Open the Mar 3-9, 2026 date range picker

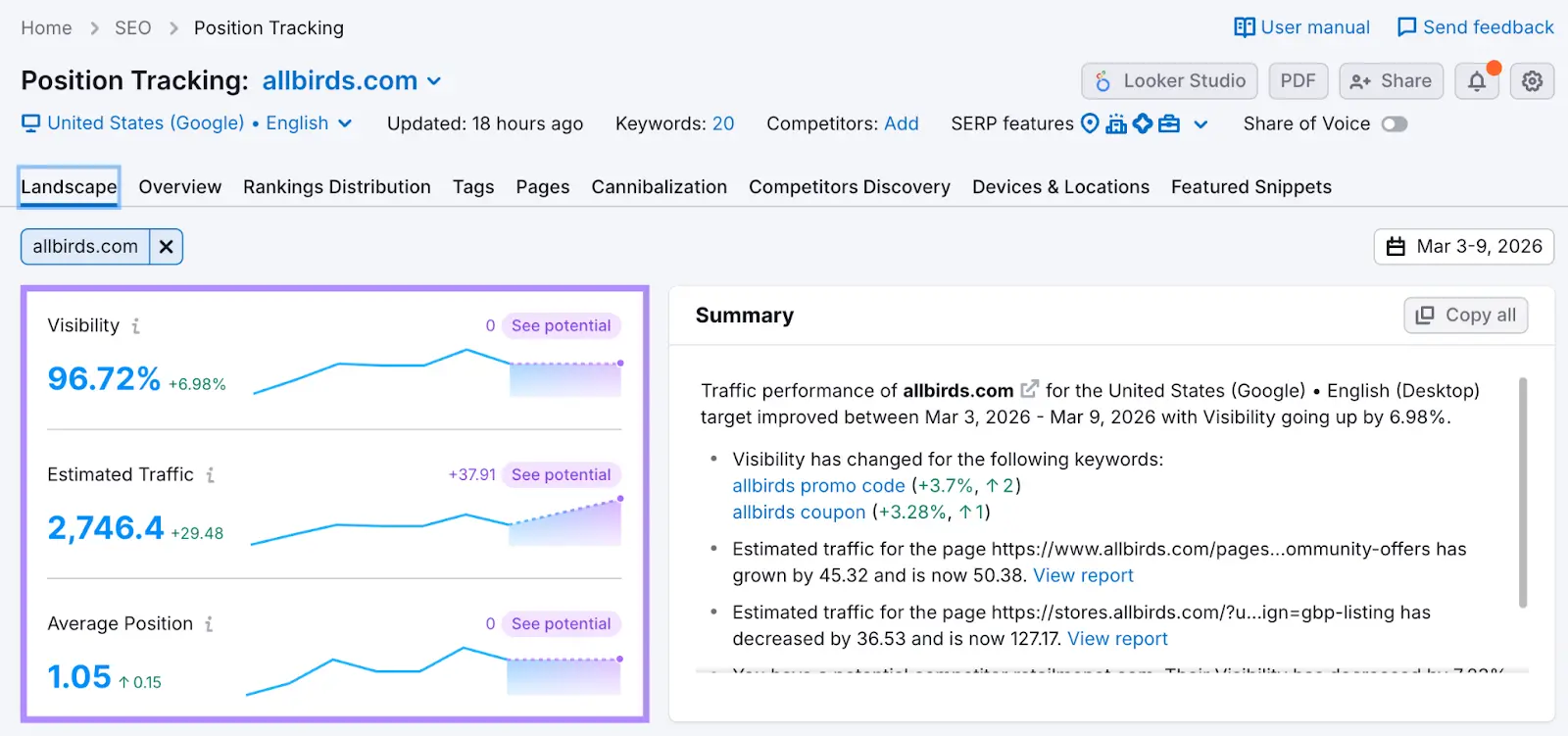coord(1464,247)
